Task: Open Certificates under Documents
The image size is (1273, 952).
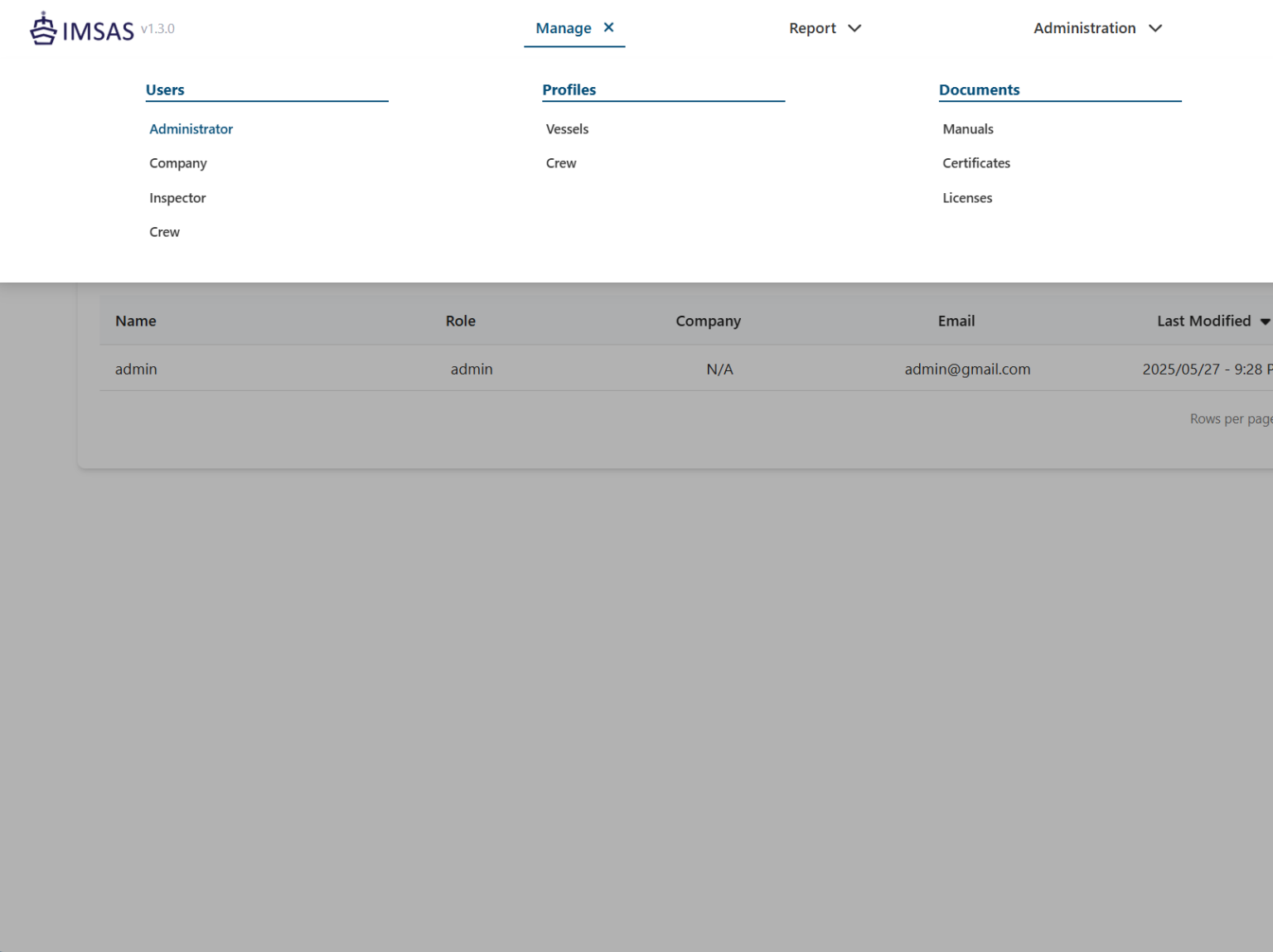Action: point(975,163)
